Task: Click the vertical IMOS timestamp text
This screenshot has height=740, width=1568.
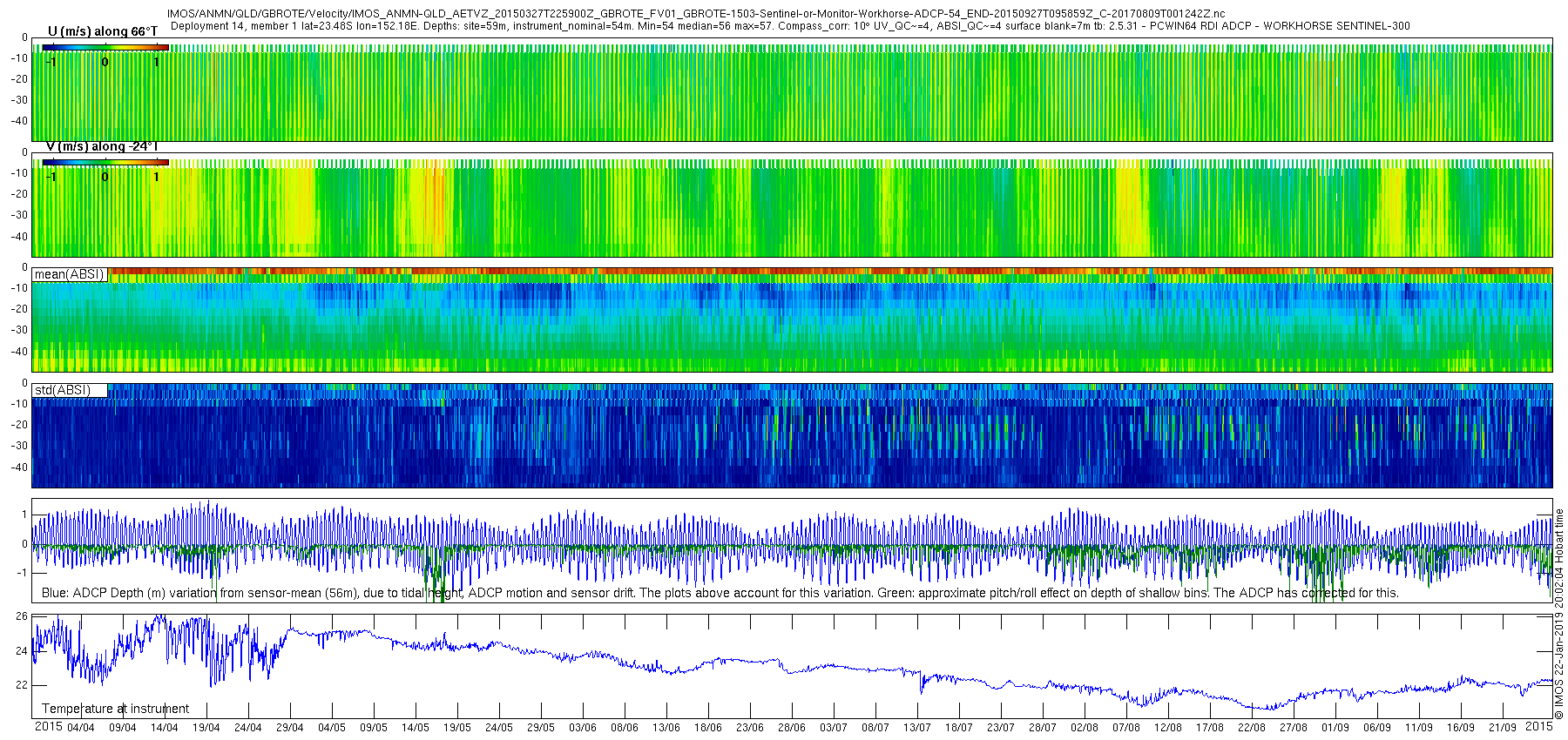Action: tap(1559, 614)
